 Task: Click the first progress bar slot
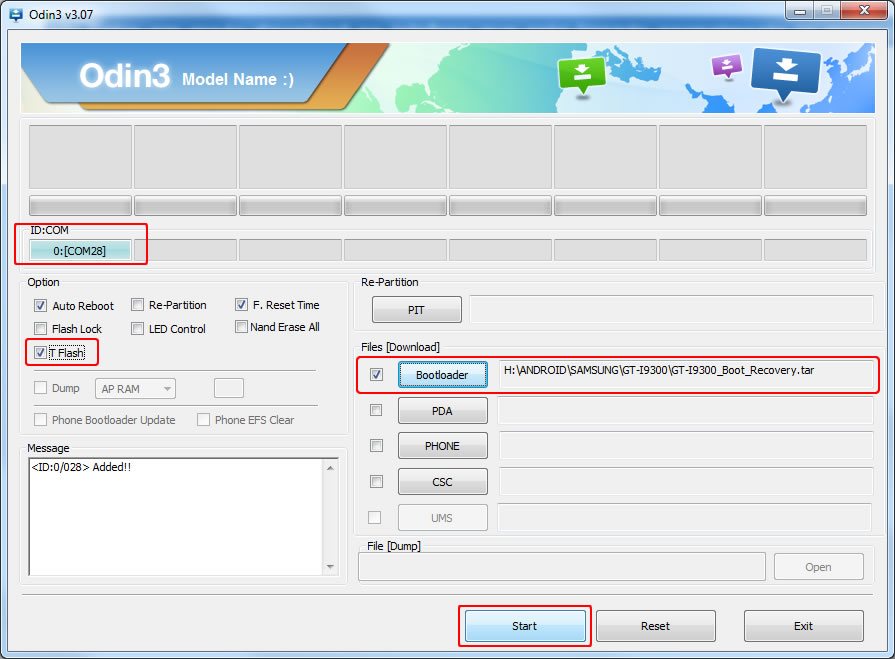coord(80,205)
